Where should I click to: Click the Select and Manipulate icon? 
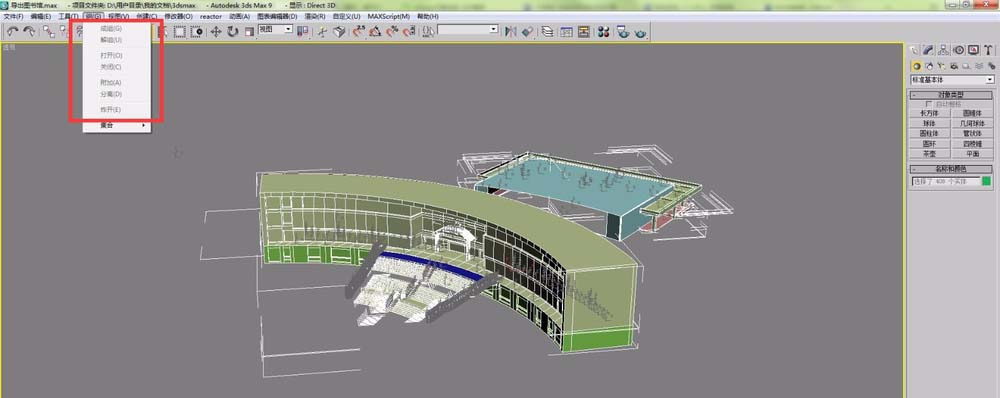322,31
